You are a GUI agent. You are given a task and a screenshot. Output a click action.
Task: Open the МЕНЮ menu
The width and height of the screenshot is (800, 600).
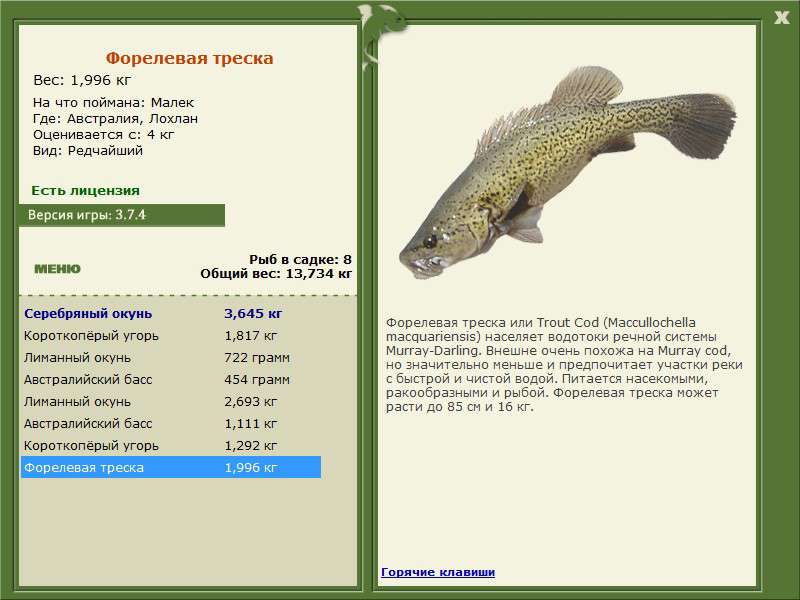(57, 269)
